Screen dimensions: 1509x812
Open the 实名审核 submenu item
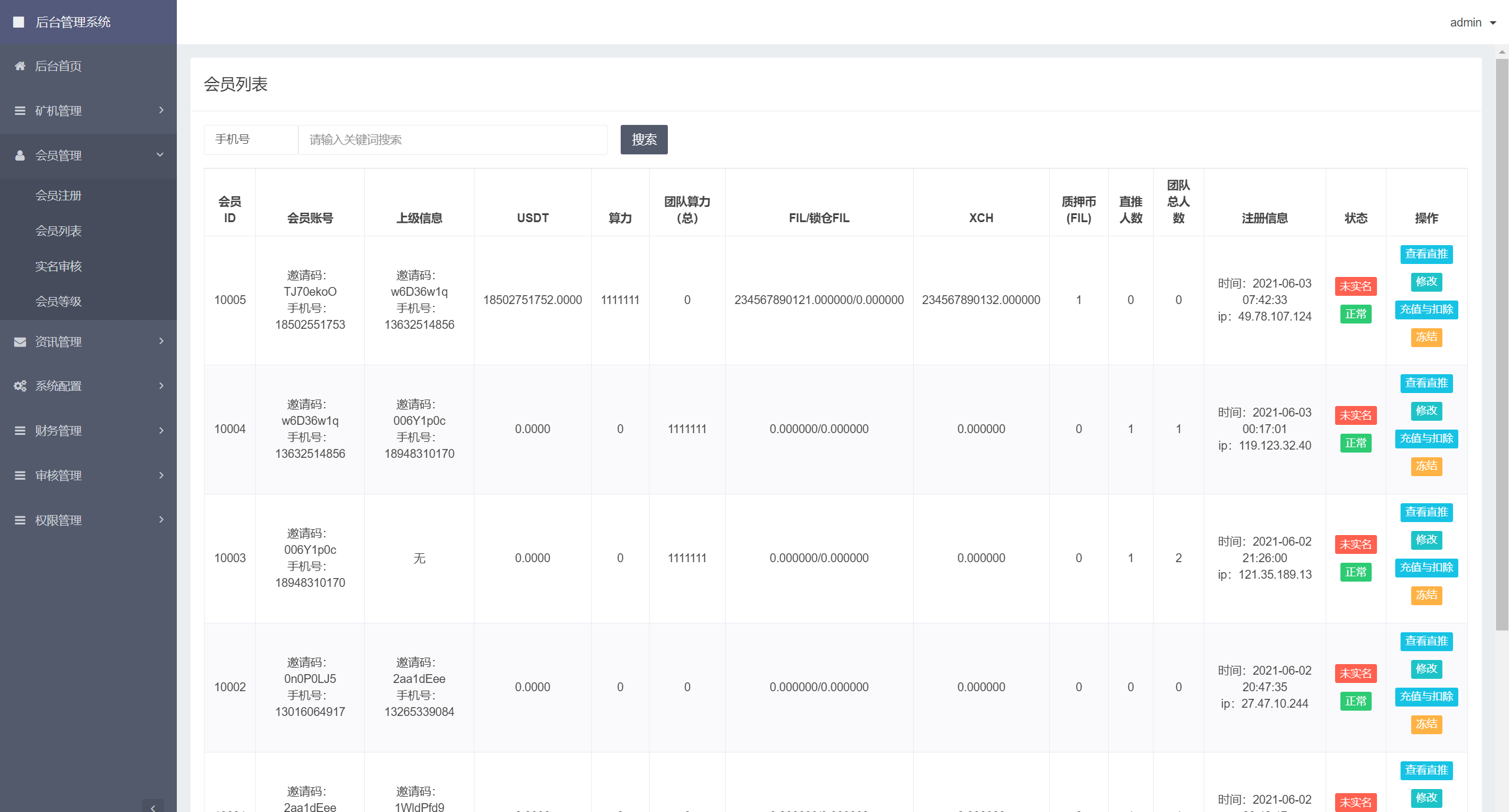(58, 266)
